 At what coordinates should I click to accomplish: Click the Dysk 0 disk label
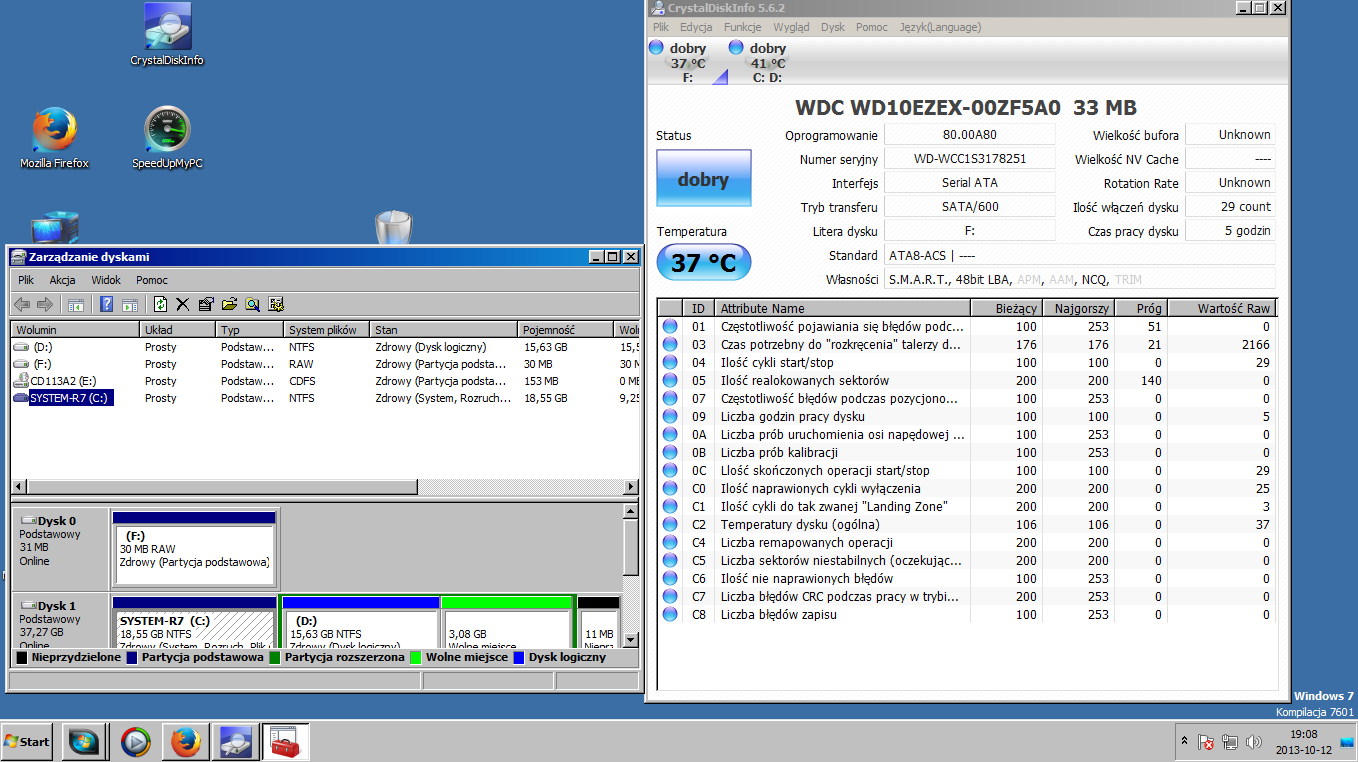coord(59,547)
